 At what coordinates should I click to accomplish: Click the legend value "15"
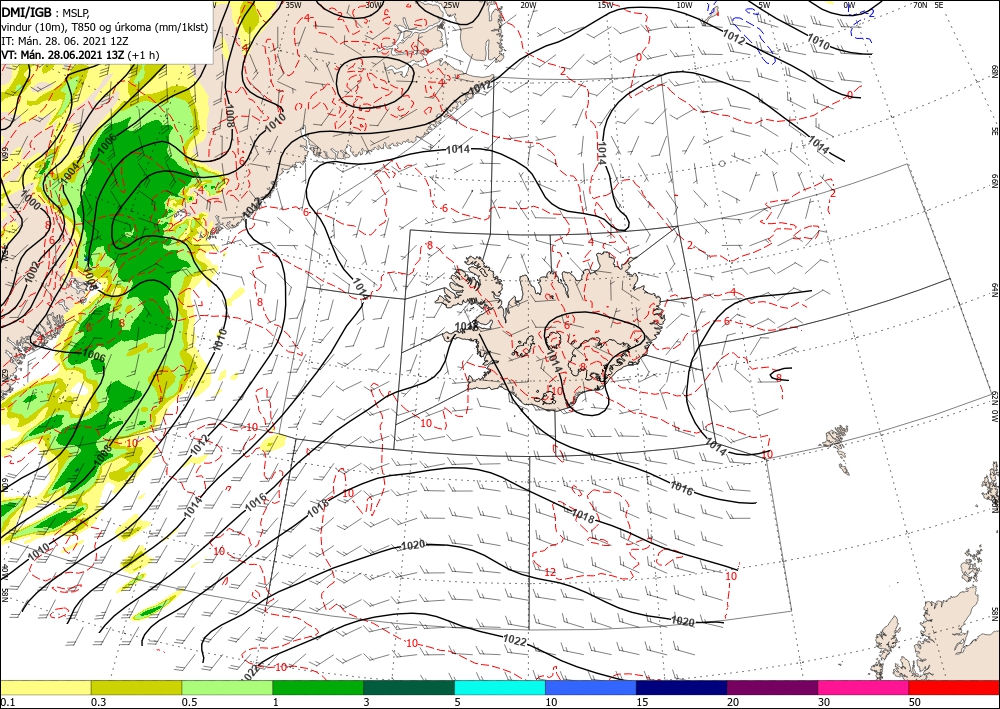click(642, 702)
